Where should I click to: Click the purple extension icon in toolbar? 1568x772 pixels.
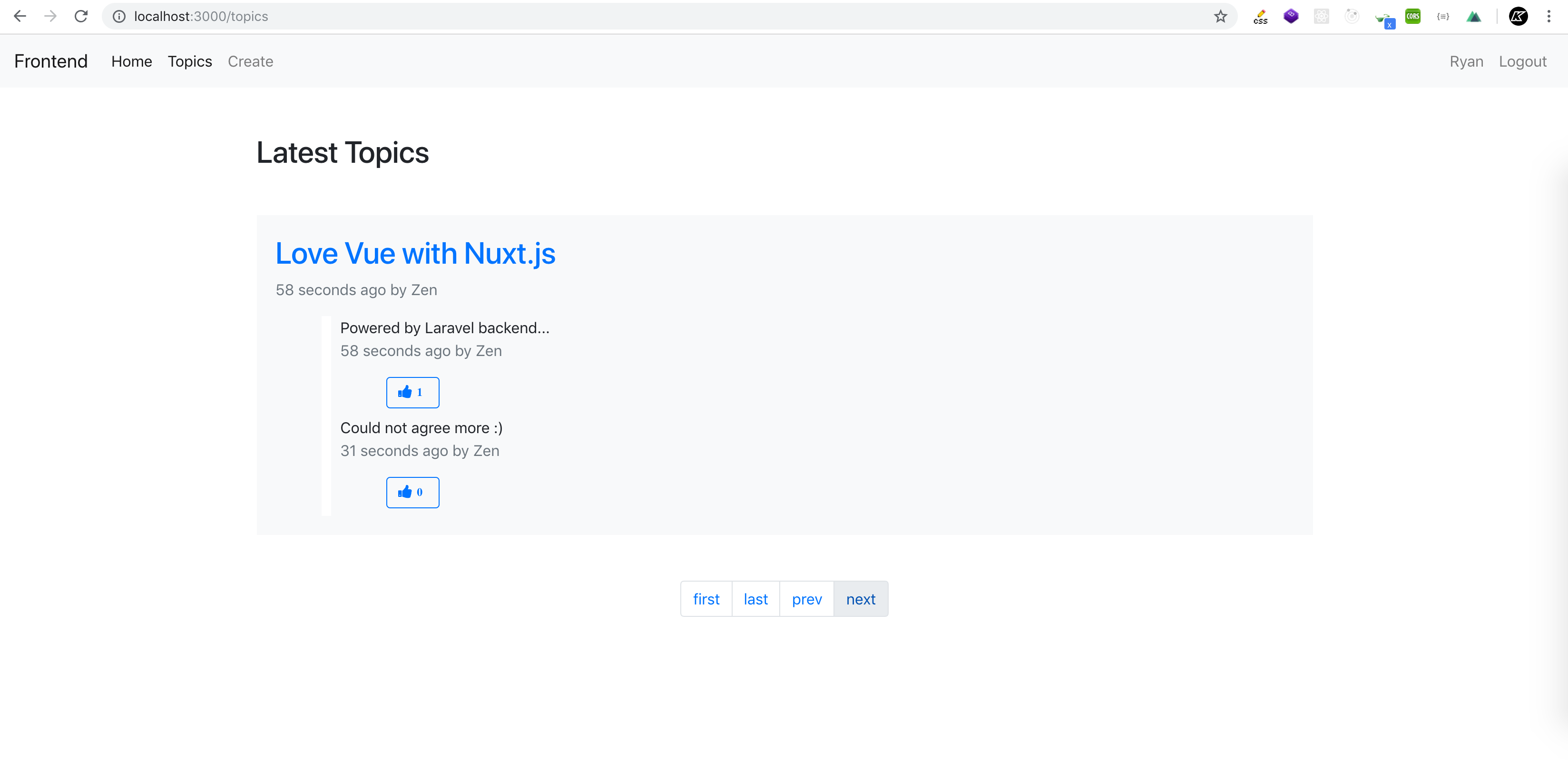tap(1291, 16)
